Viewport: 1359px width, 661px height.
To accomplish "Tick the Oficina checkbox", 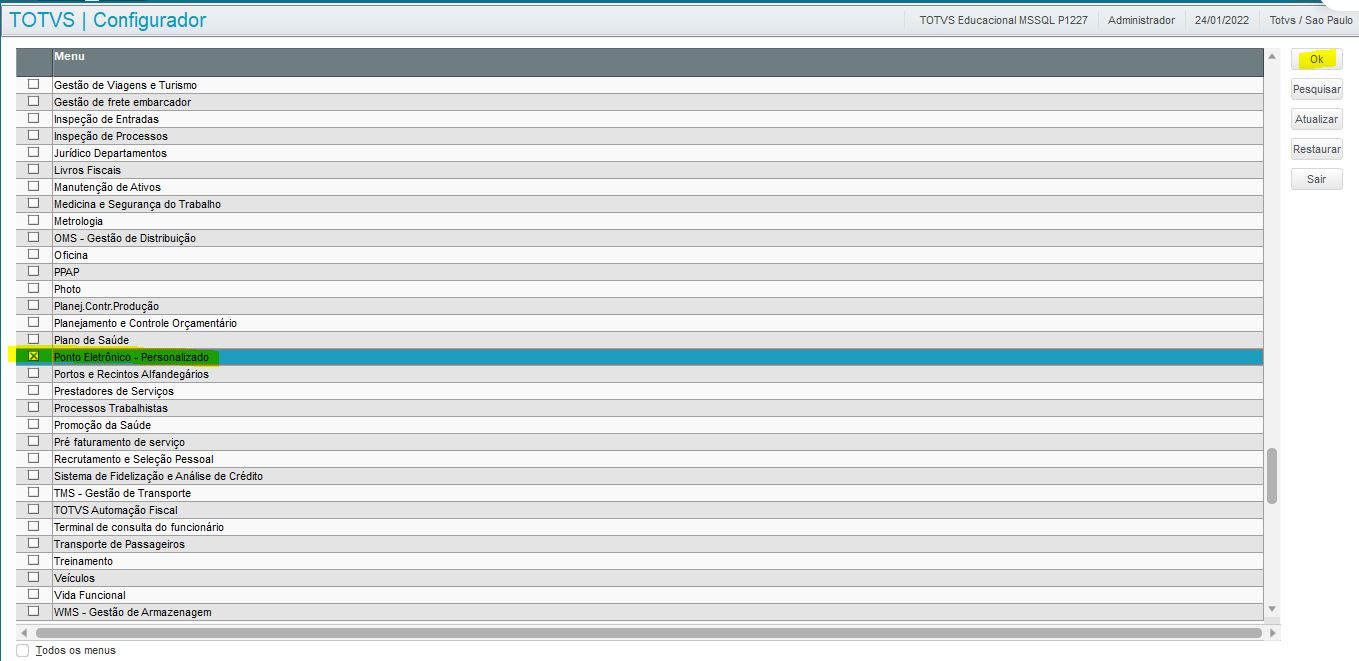I will [33, 254].
